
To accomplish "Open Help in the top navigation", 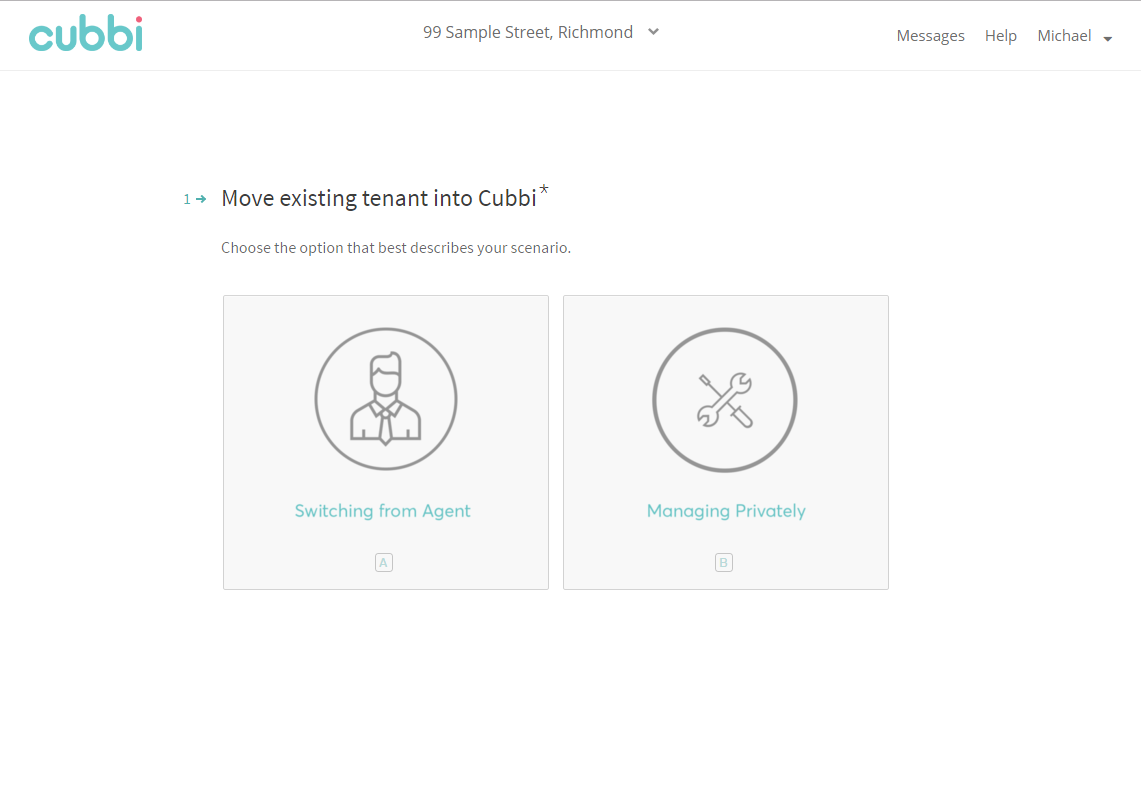I will 1000,36.
